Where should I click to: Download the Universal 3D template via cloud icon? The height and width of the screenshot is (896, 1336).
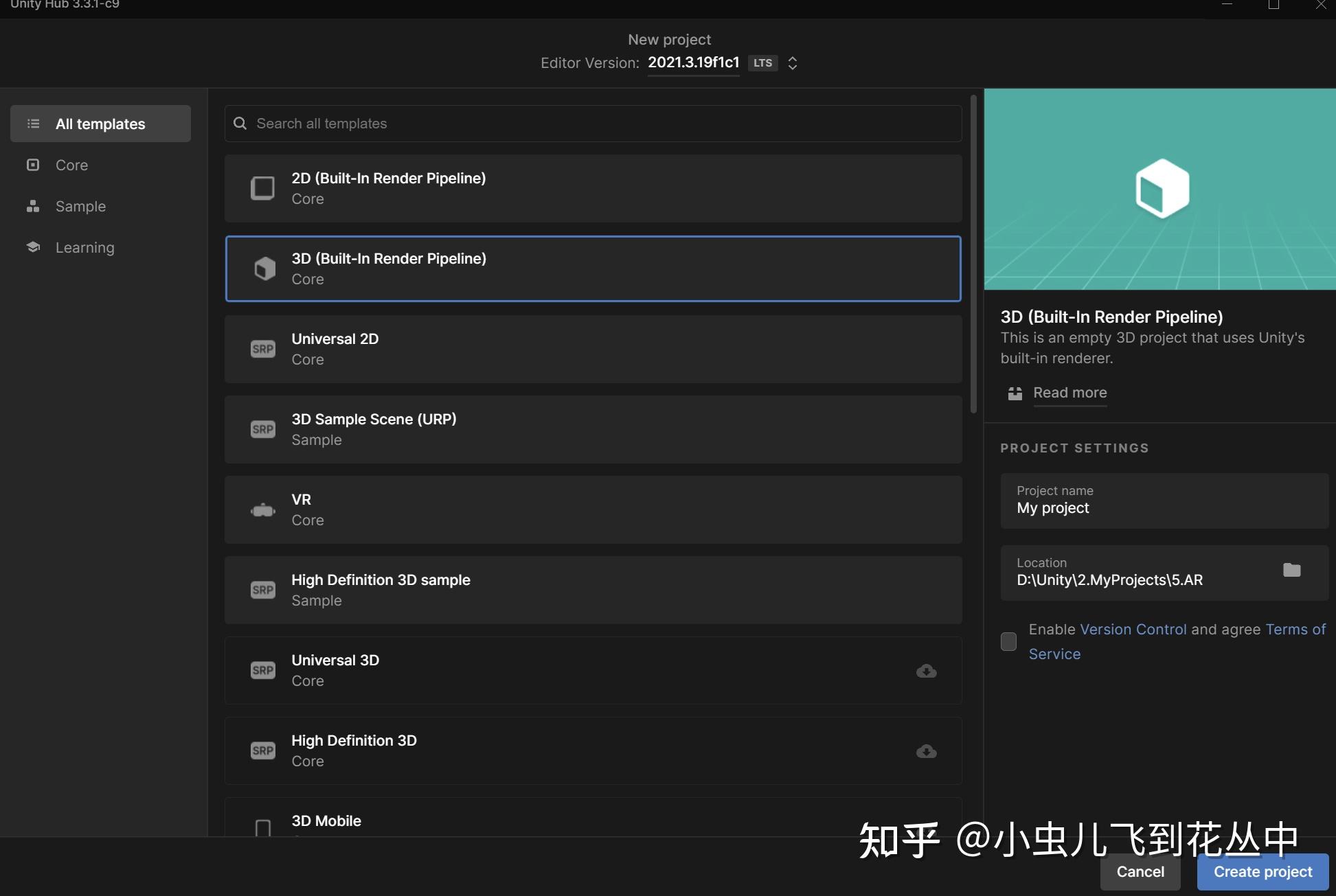coord(926,671)
